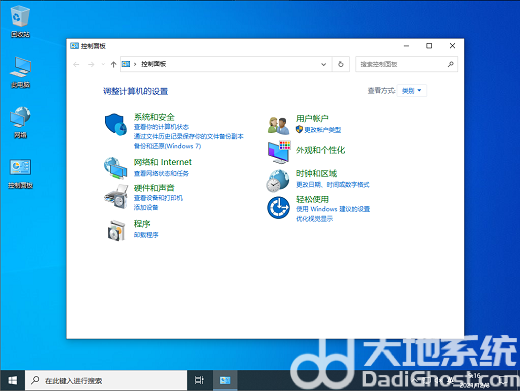Click the 控制面板 breadcrumb in address bar
Screen dimensions: 520x391
pos(154,64)
